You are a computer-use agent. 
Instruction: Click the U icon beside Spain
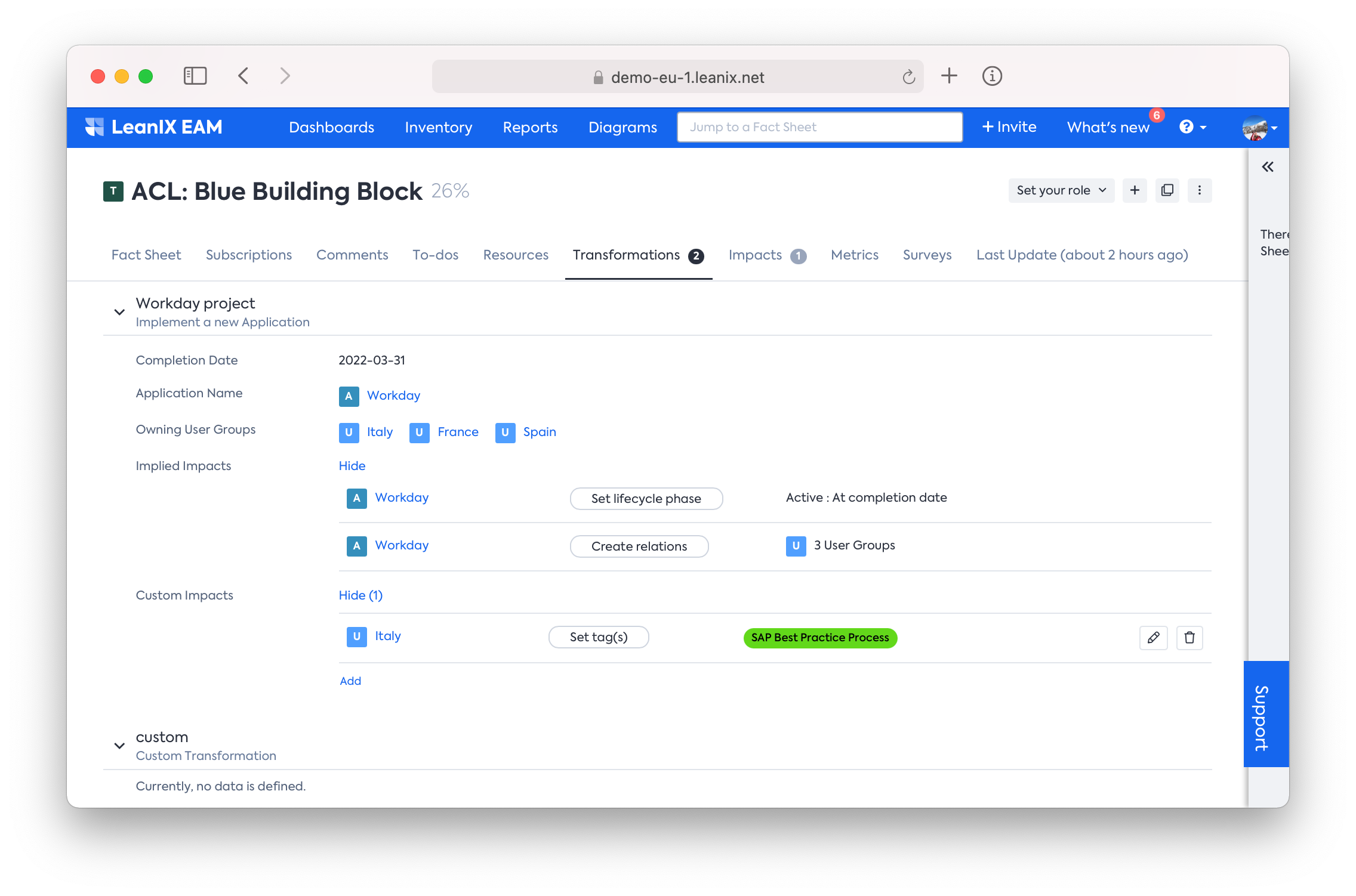coord(506,432)
